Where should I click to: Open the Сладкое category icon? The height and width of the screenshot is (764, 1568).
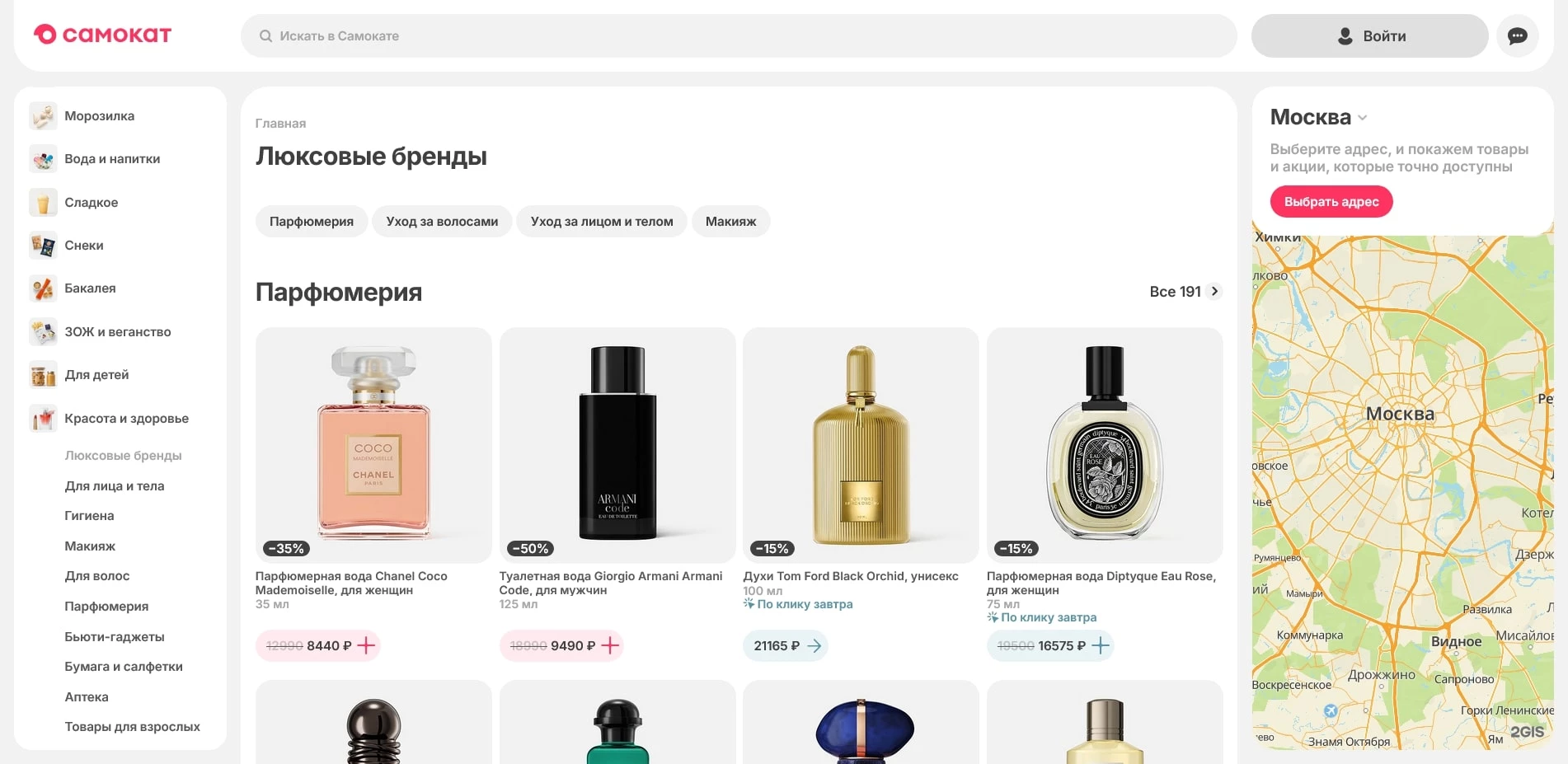43,203
